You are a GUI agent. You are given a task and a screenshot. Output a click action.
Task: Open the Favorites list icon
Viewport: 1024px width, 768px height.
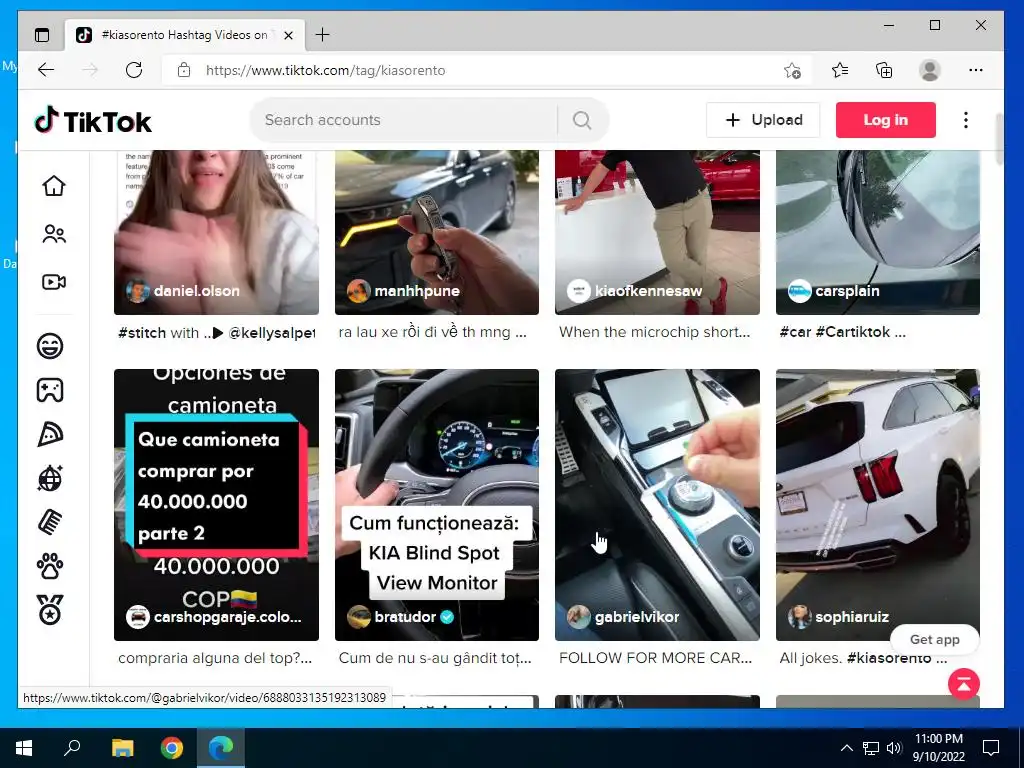pyautogui.click(x=840, y=70)
